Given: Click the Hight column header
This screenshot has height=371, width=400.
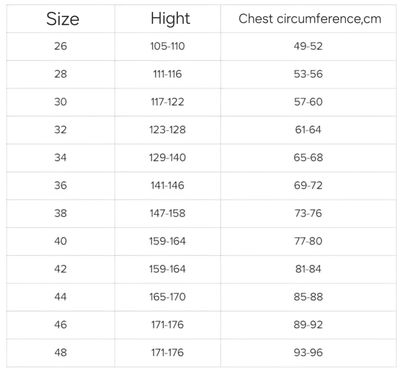Looking at the screenshot, I should tap(170, 19).
